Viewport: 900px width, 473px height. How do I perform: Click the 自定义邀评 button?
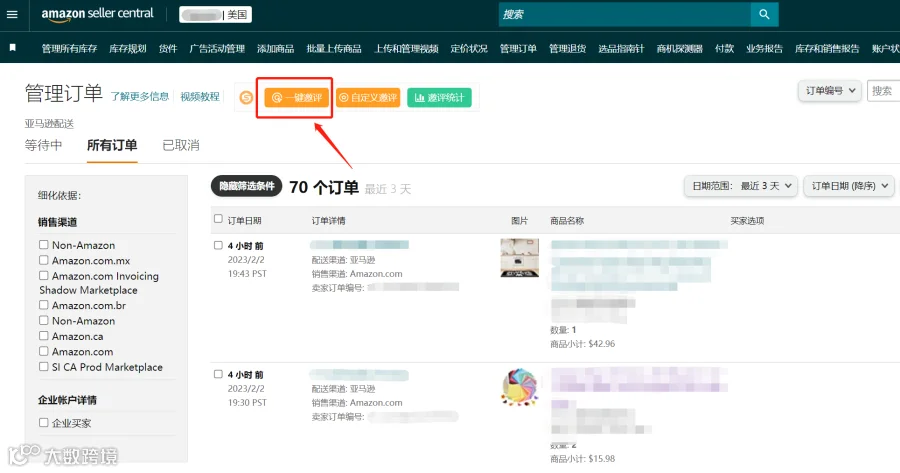368,98
